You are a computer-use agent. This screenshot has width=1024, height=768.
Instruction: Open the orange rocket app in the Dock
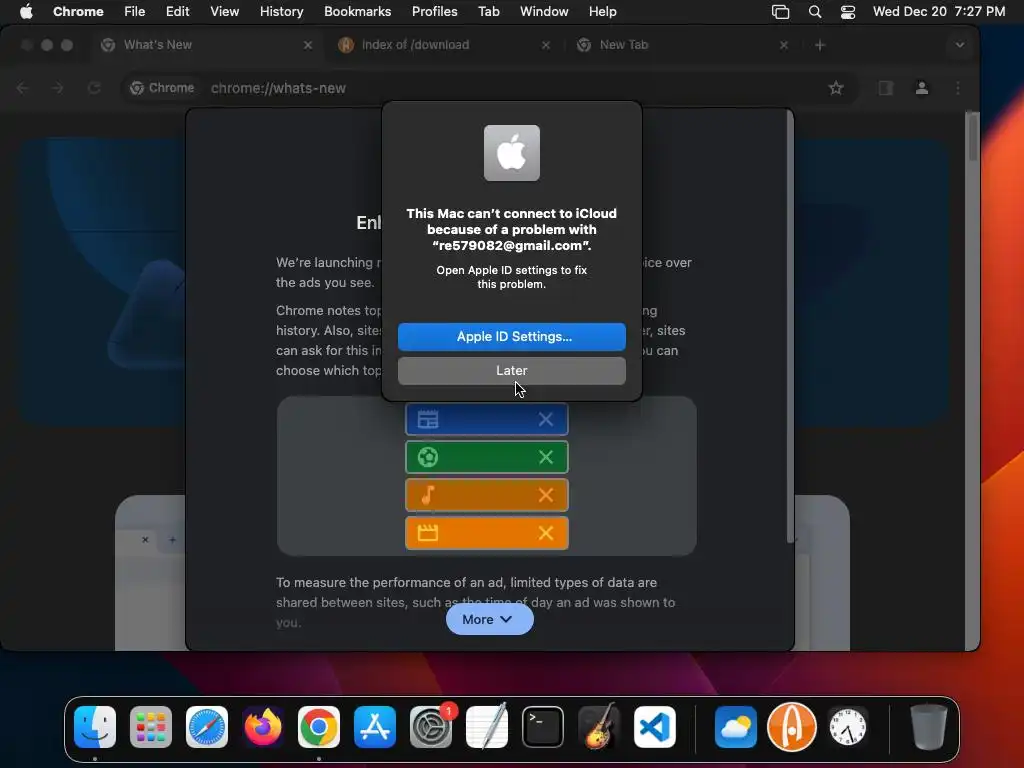click(x=792, y=727)
